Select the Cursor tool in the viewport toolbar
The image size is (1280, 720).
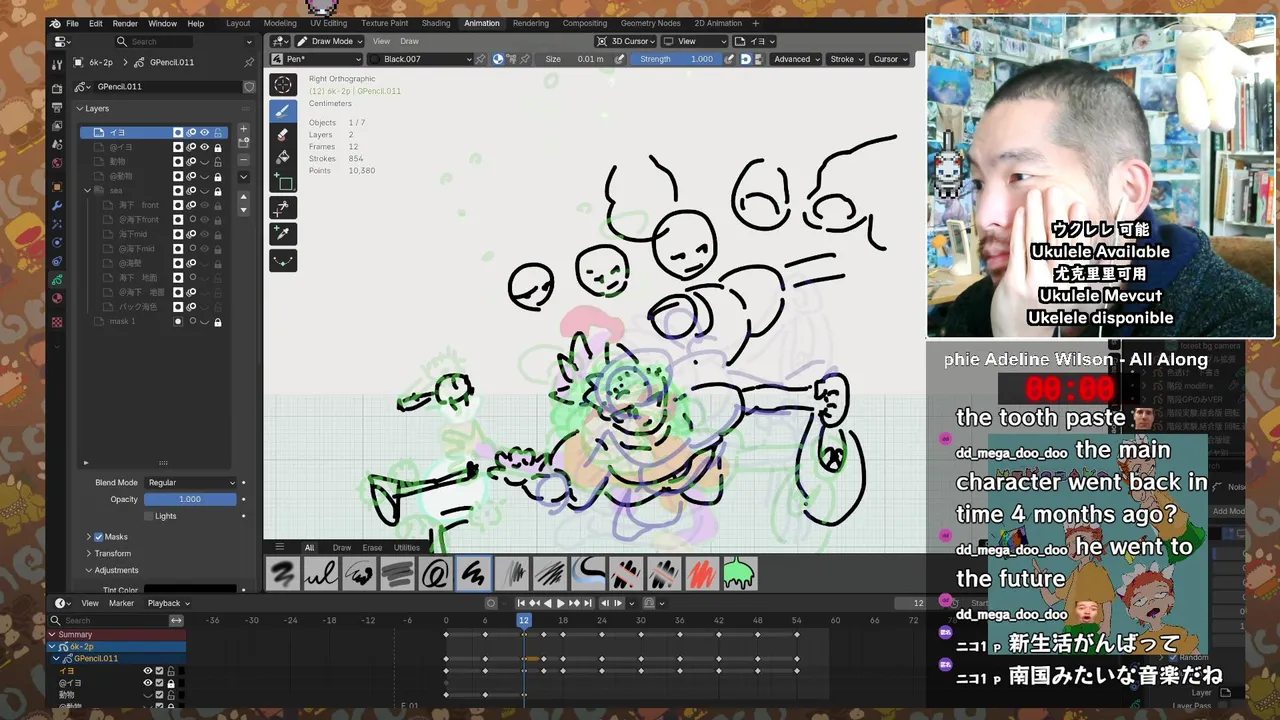[283, 86]
